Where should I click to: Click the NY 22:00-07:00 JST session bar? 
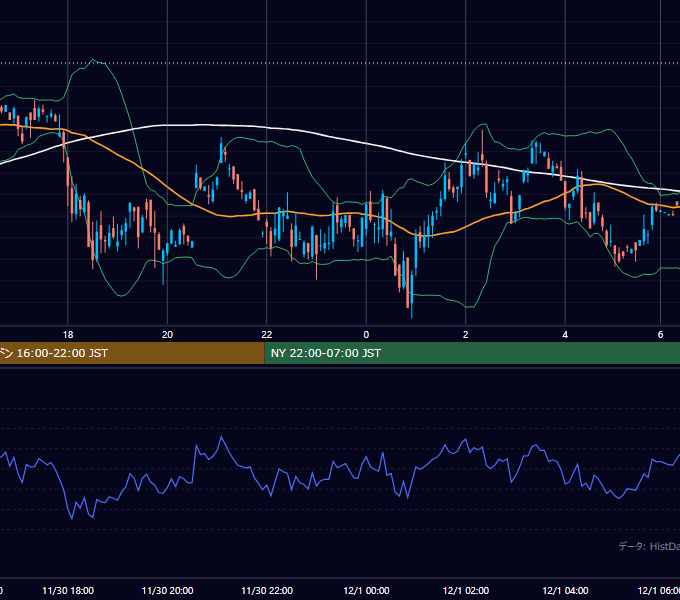click(x=472, y=353)
